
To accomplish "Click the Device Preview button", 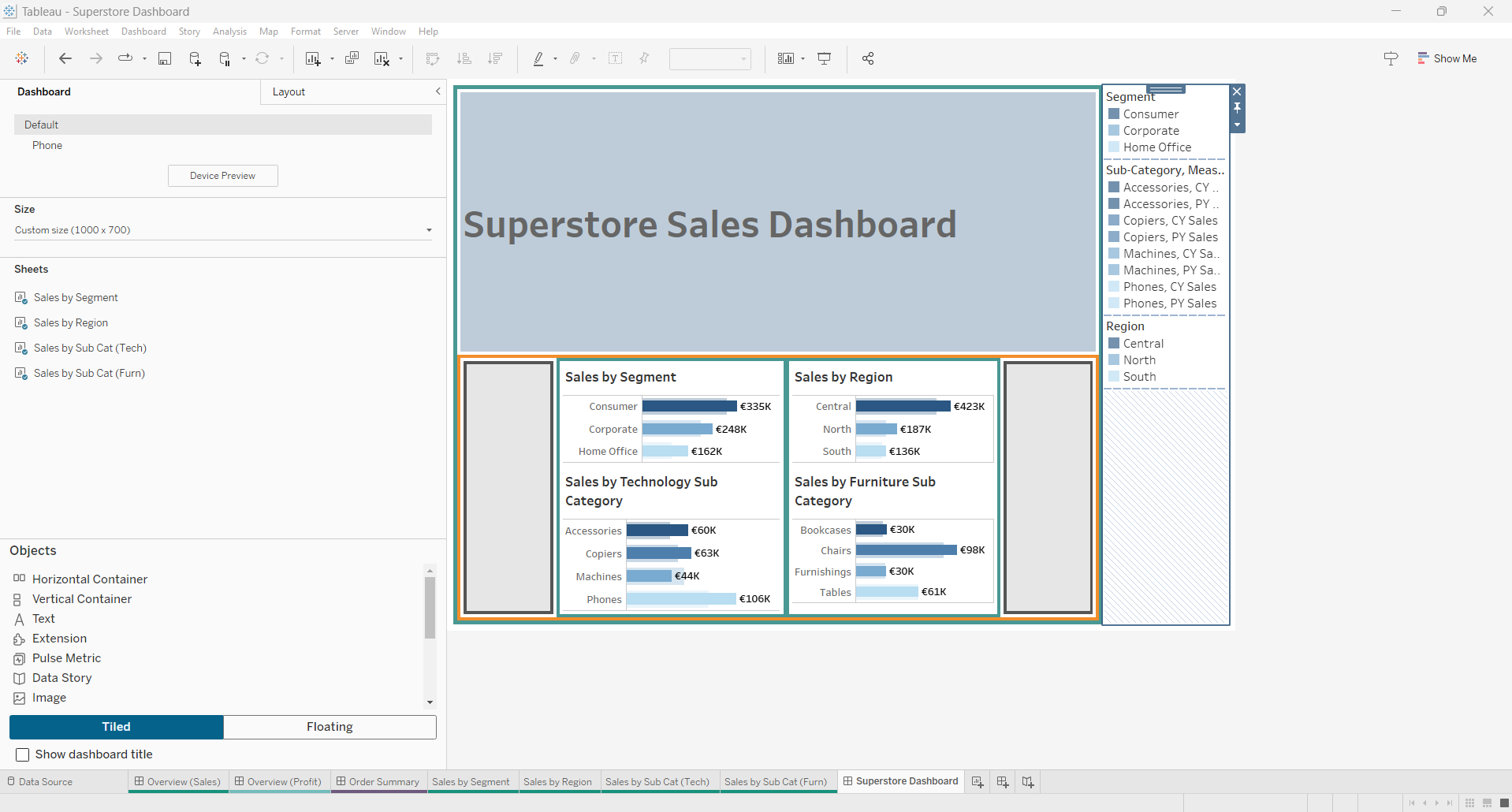I will coord(222,176).
